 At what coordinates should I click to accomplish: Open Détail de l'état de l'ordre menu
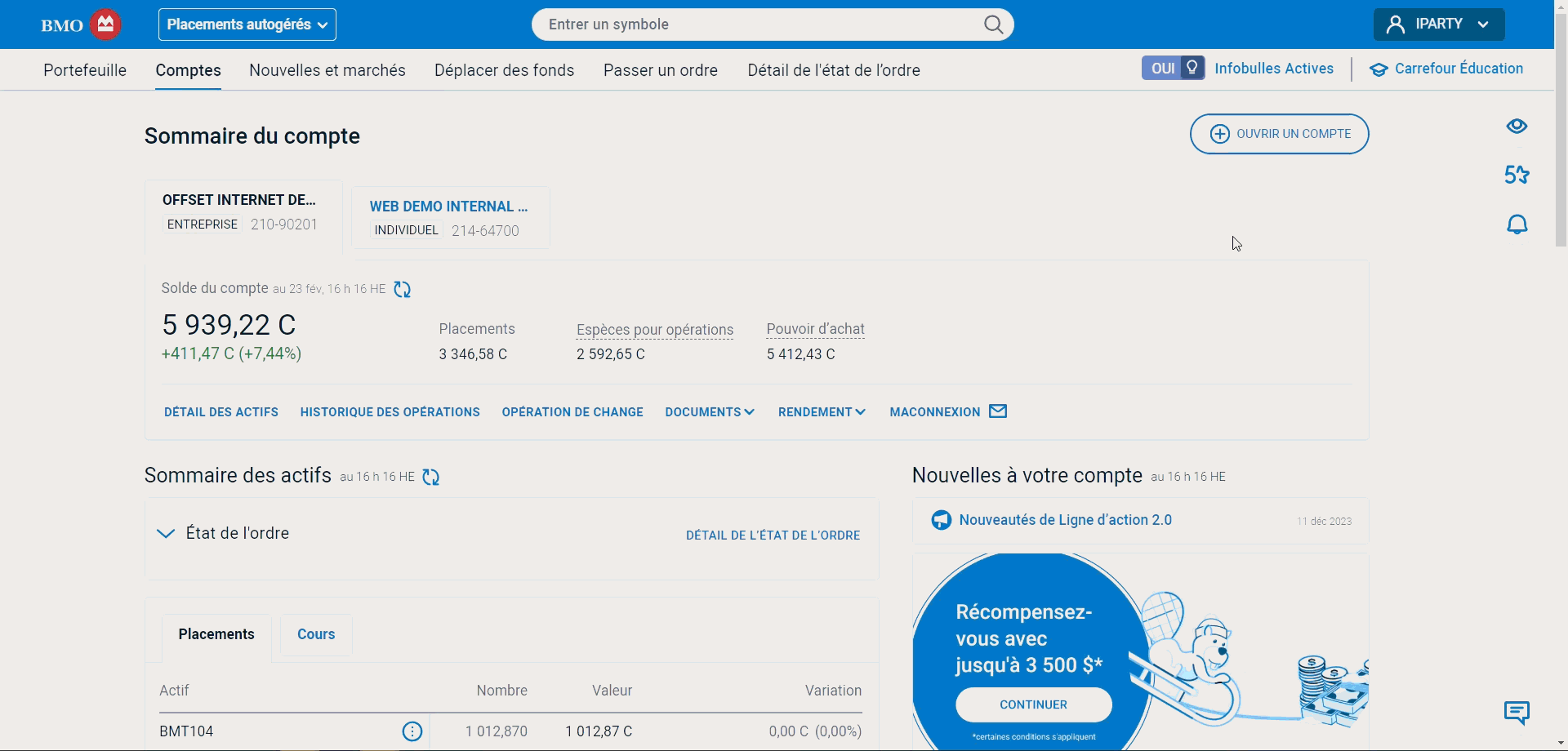[x=834, y=70]
